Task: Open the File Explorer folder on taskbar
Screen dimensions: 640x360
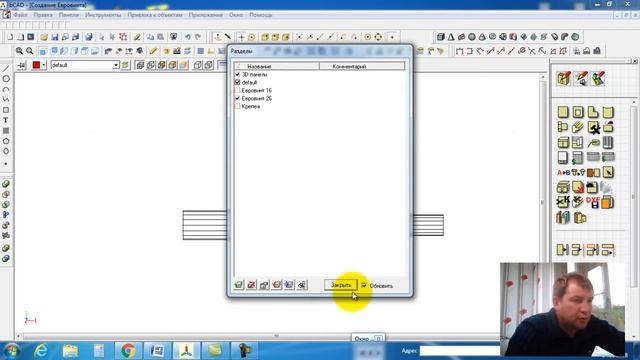Action: pyautogui.click(x=70, y=351)
